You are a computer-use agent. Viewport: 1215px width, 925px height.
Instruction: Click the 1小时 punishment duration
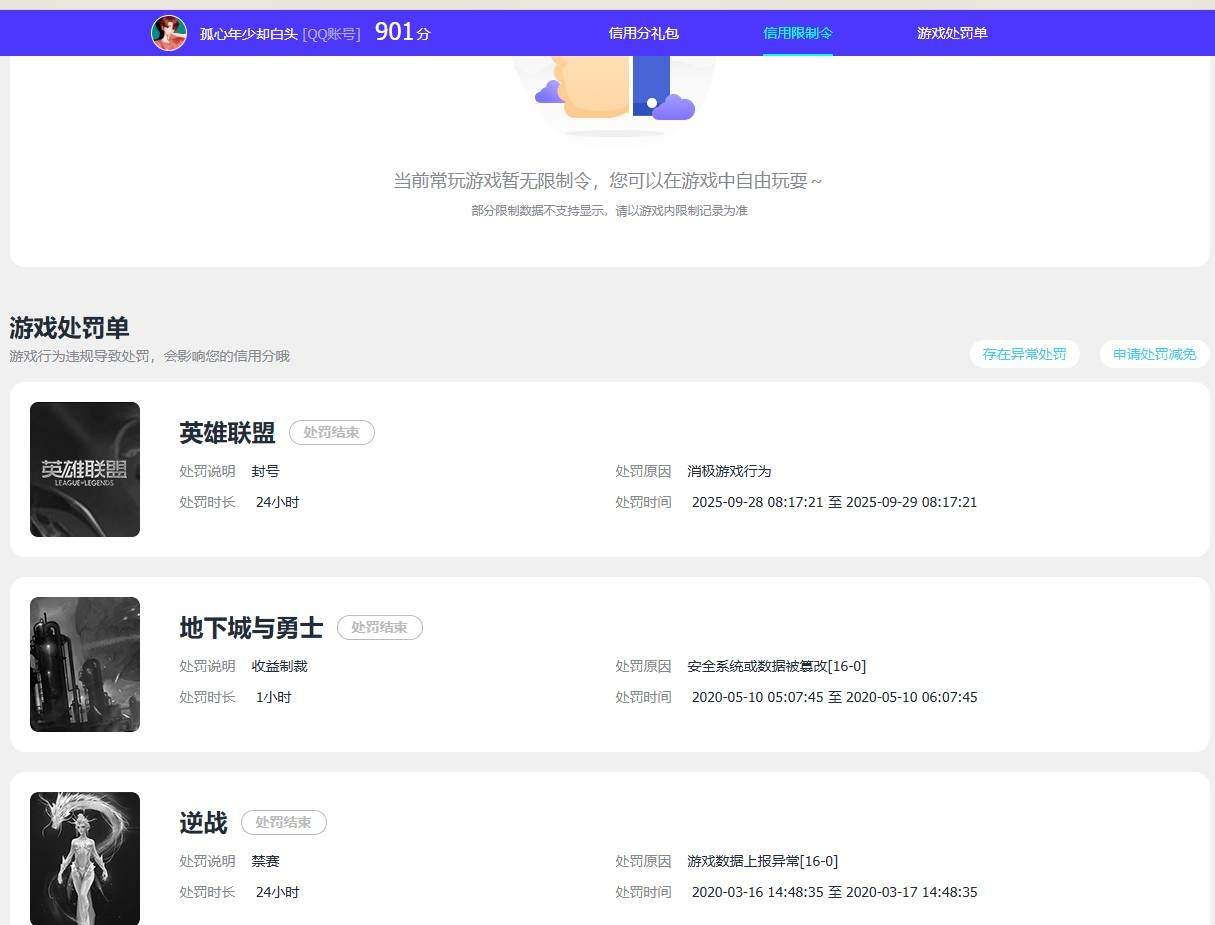273,697
